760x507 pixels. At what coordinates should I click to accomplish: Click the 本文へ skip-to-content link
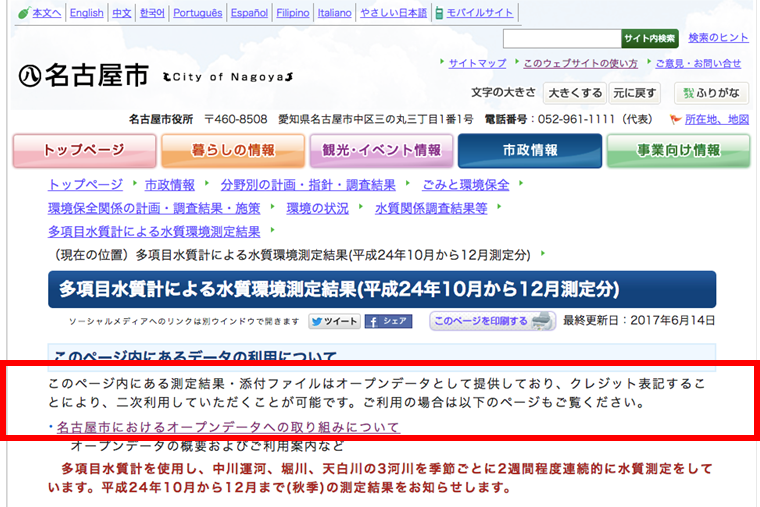[x=39, y=13]
